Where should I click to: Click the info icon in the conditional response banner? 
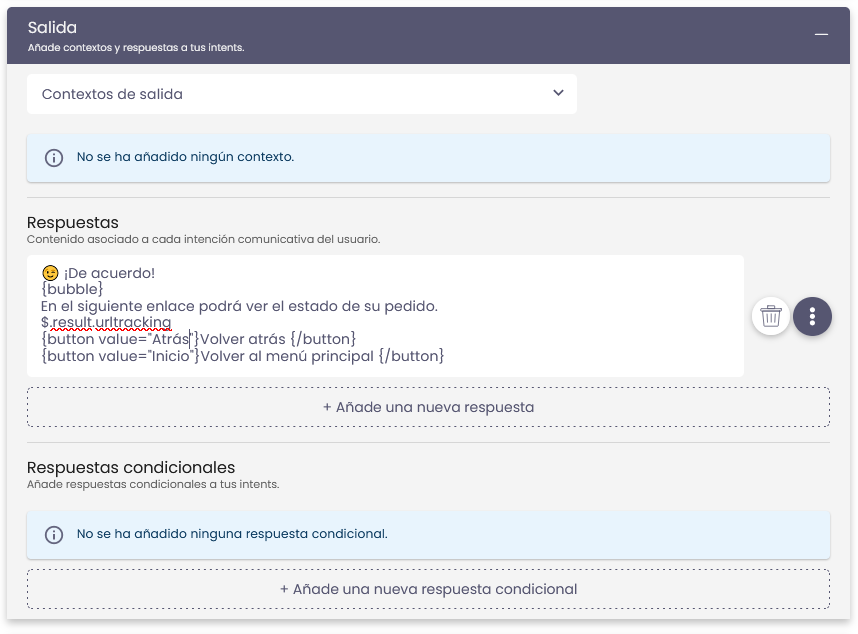coord(54,535)
